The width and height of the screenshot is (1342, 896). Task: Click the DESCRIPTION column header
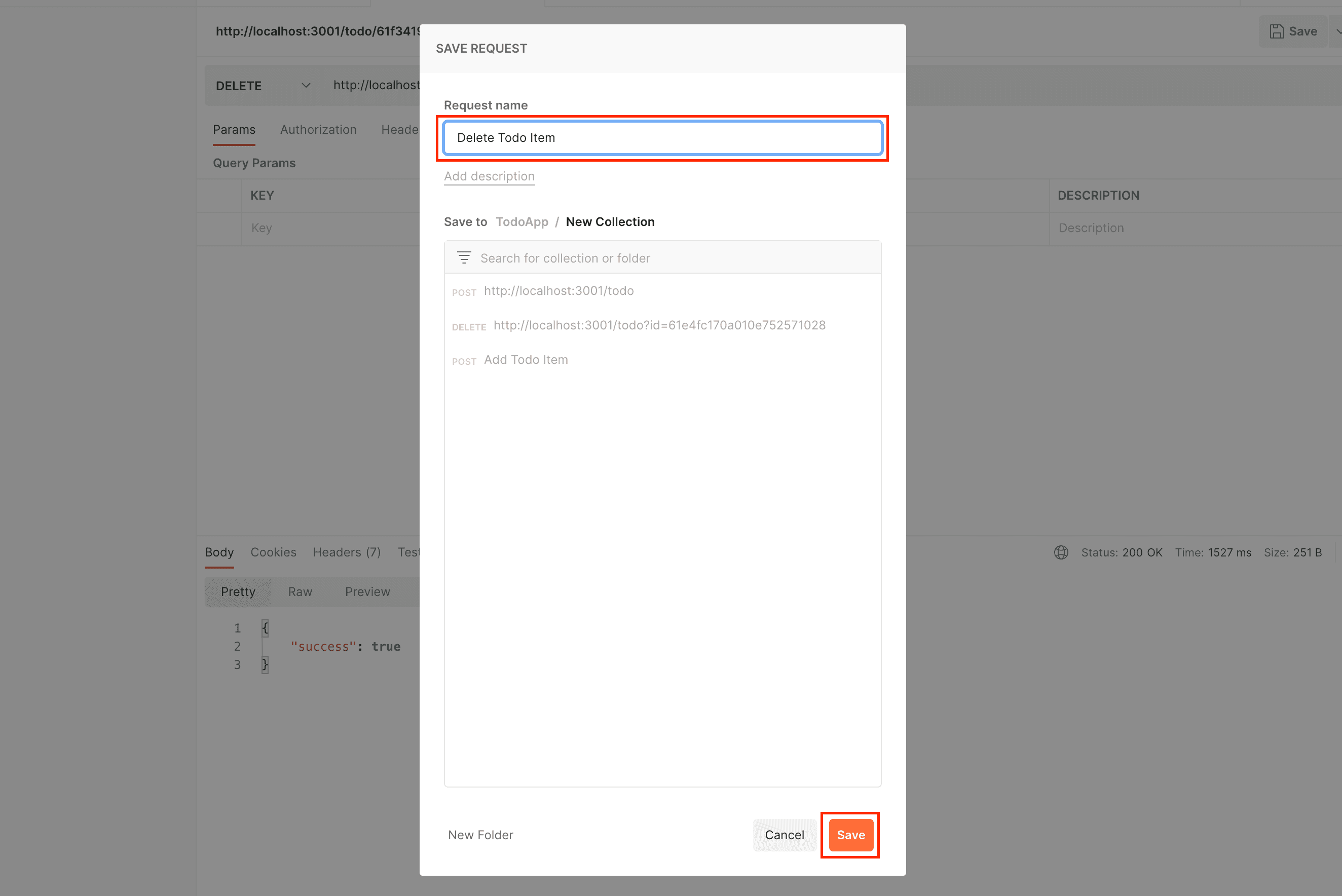pos(1098,196)
